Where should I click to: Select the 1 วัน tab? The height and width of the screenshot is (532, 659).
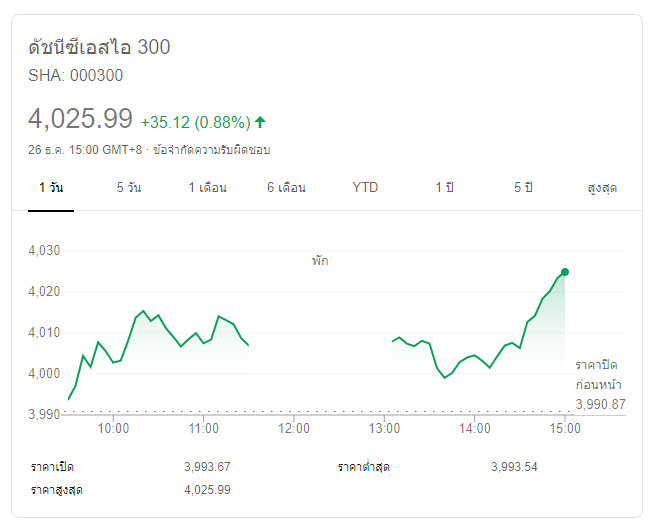pyautogui.click(x=51, y=188)
